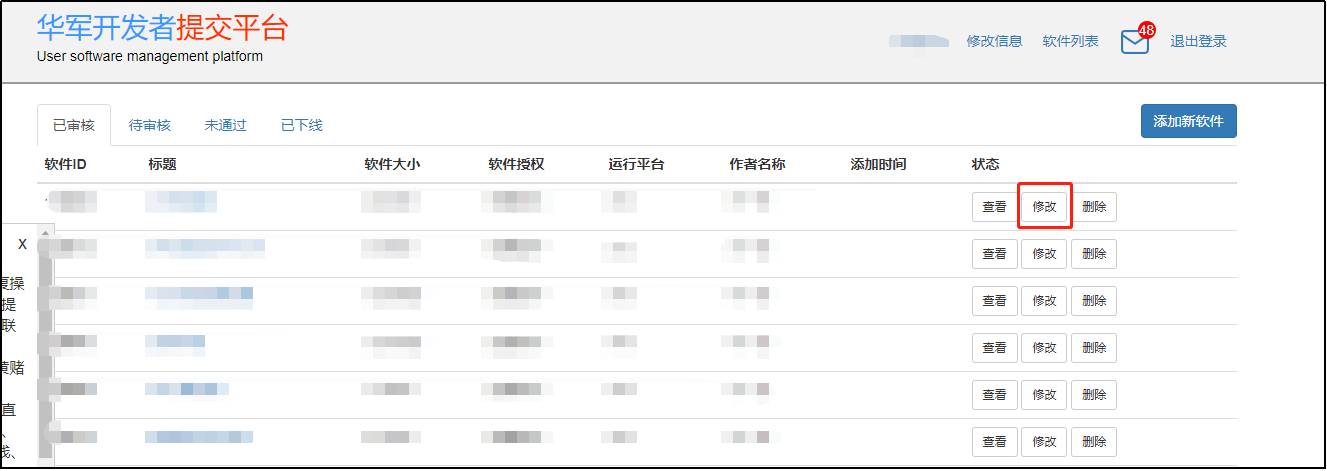Switch to the 待审核 tab
The height and width of the screenshot is (471, 1327).
pos(150,125)
